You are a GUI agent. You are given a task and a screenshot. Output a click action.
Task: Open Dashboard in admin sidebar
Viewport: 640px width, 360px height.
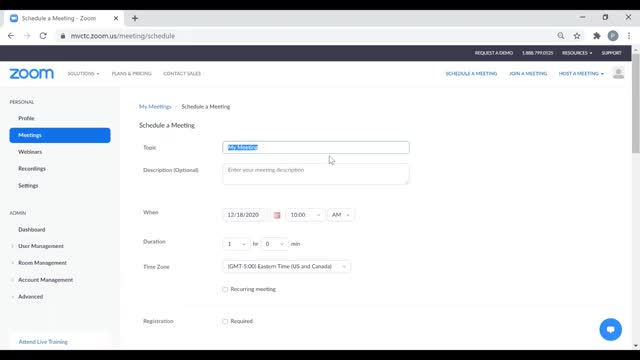(x=31, y=229)
